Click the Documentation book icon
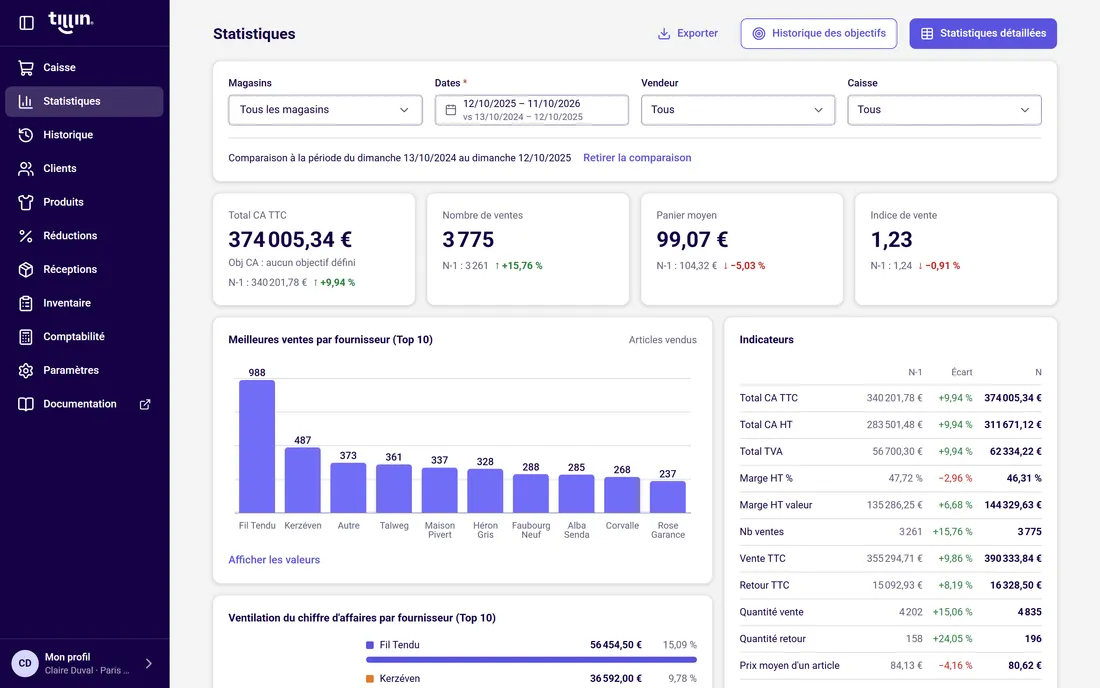 pos(26,404)
